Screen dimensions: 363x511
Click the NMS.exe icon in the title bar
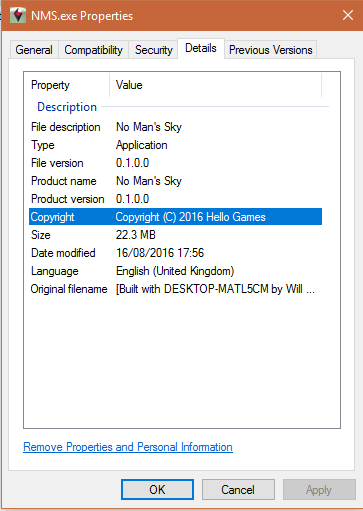18,15
